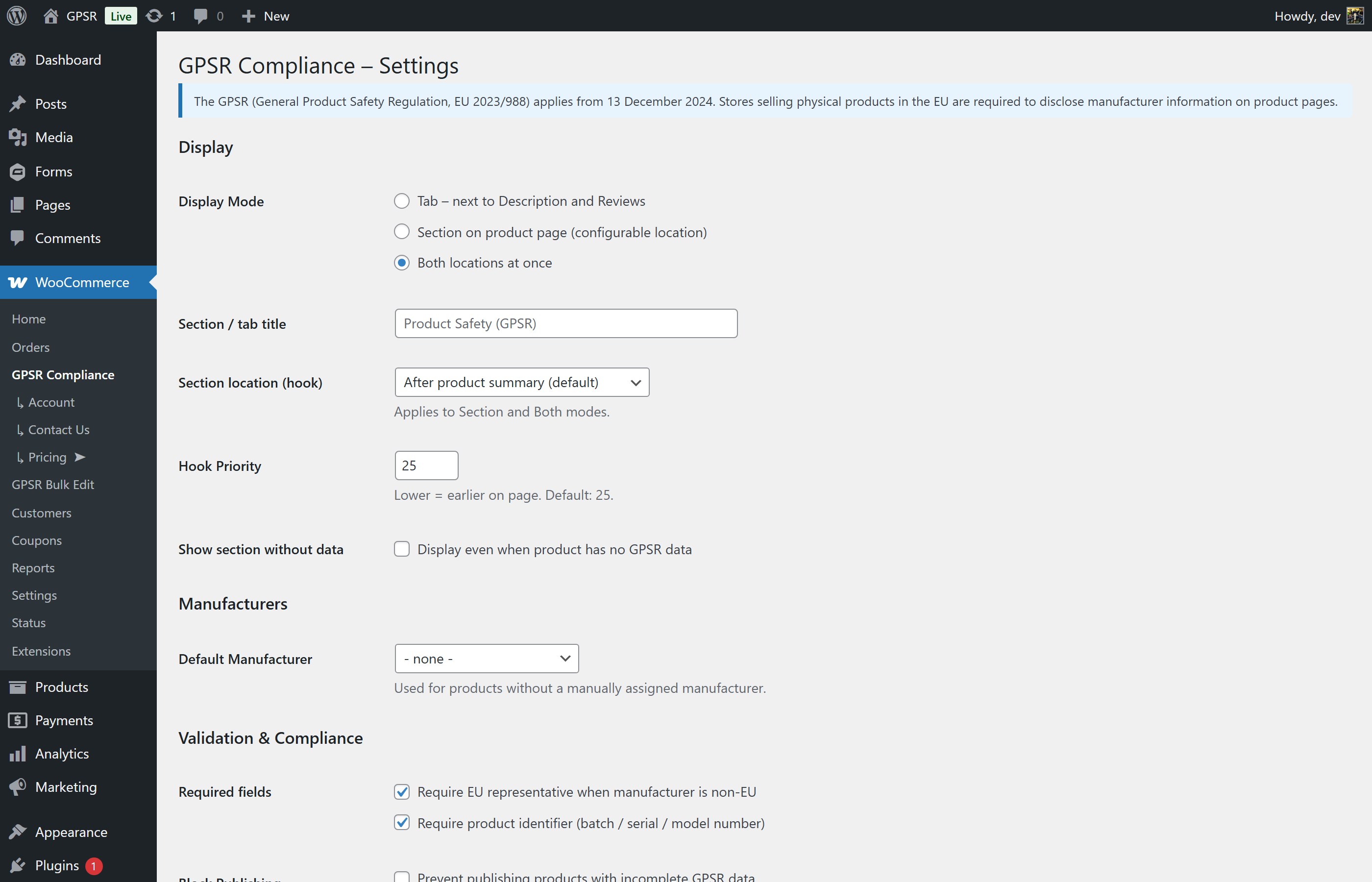The image size is (1372, 882).
Task: Go to GPSR Bulk Edit
Action: (53, 485)
